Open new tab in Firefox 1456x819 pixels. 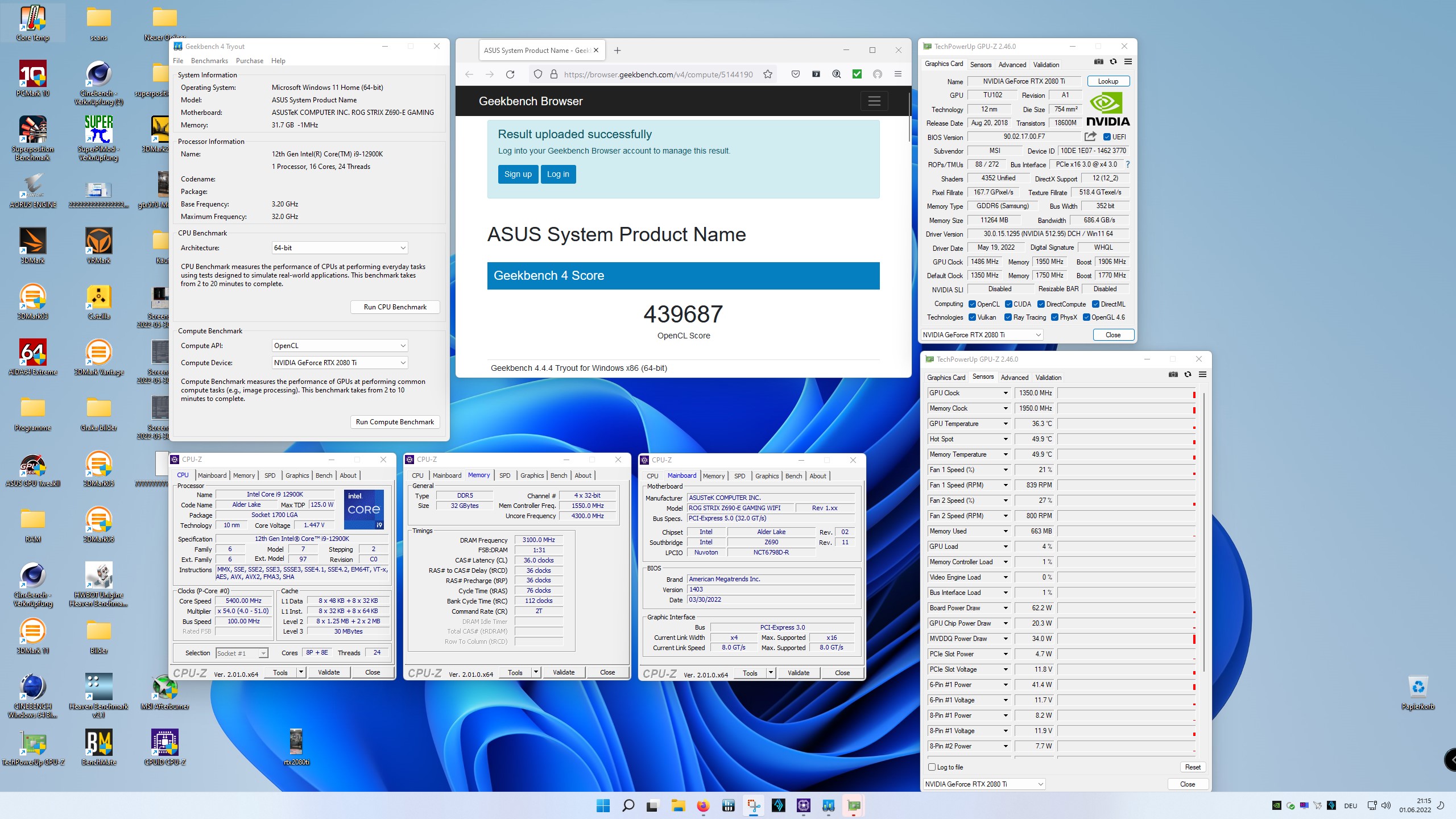pyautogui.click(x=618, y=51)
